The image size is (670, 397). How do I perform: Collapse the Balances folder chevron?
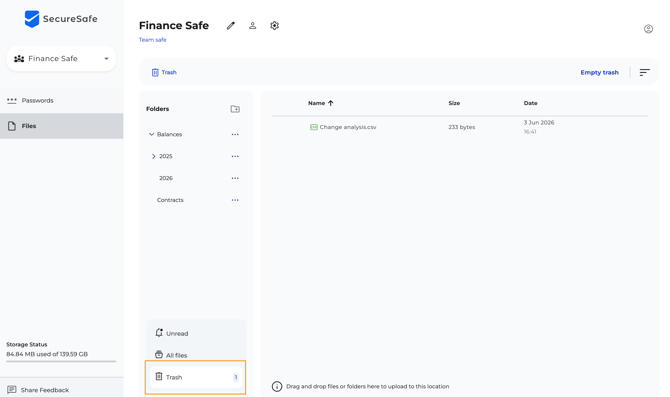pos(151,134)
